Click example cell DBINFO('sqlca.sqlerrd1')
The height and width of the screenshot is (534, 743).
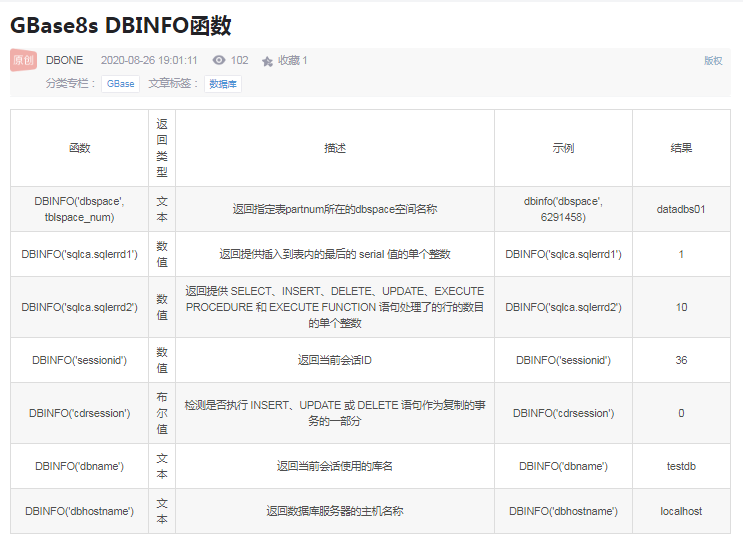563,254
